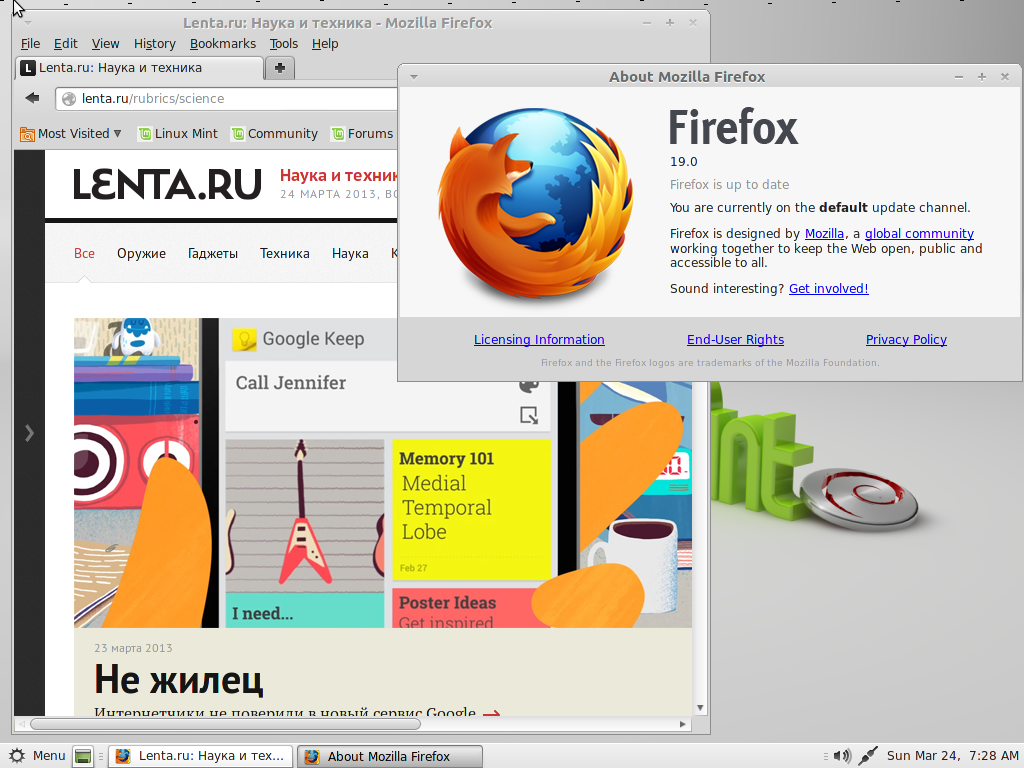Viewport: 1024px width, 768px height.
Task: Click the network connection tray icon
Action: [x=868, y=756]
